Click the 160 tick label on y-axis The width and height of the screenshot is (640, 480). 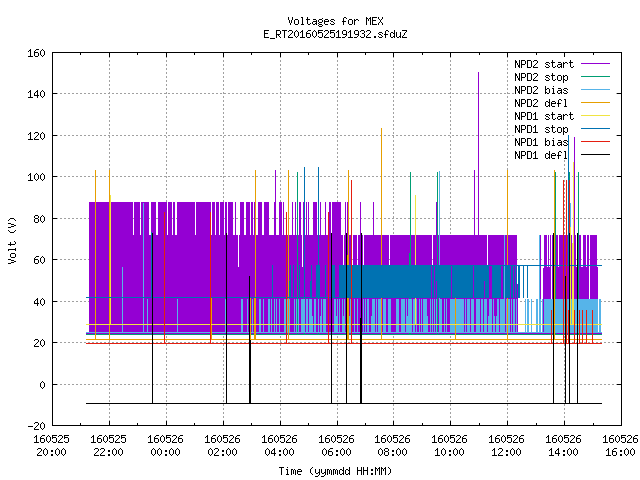(x=36, y=53)
